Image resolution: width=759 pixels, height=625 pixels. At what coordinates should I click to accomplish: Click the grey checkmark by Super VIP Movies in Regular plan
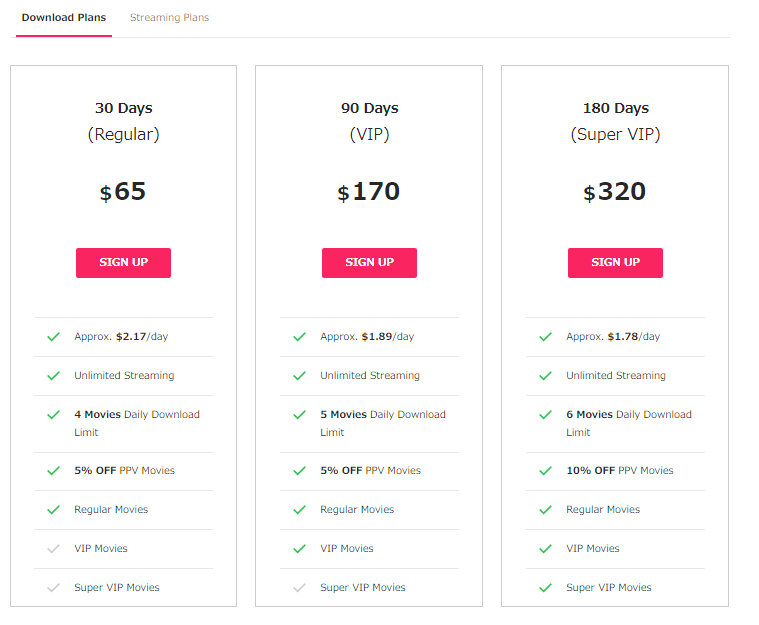click(53, 587)
